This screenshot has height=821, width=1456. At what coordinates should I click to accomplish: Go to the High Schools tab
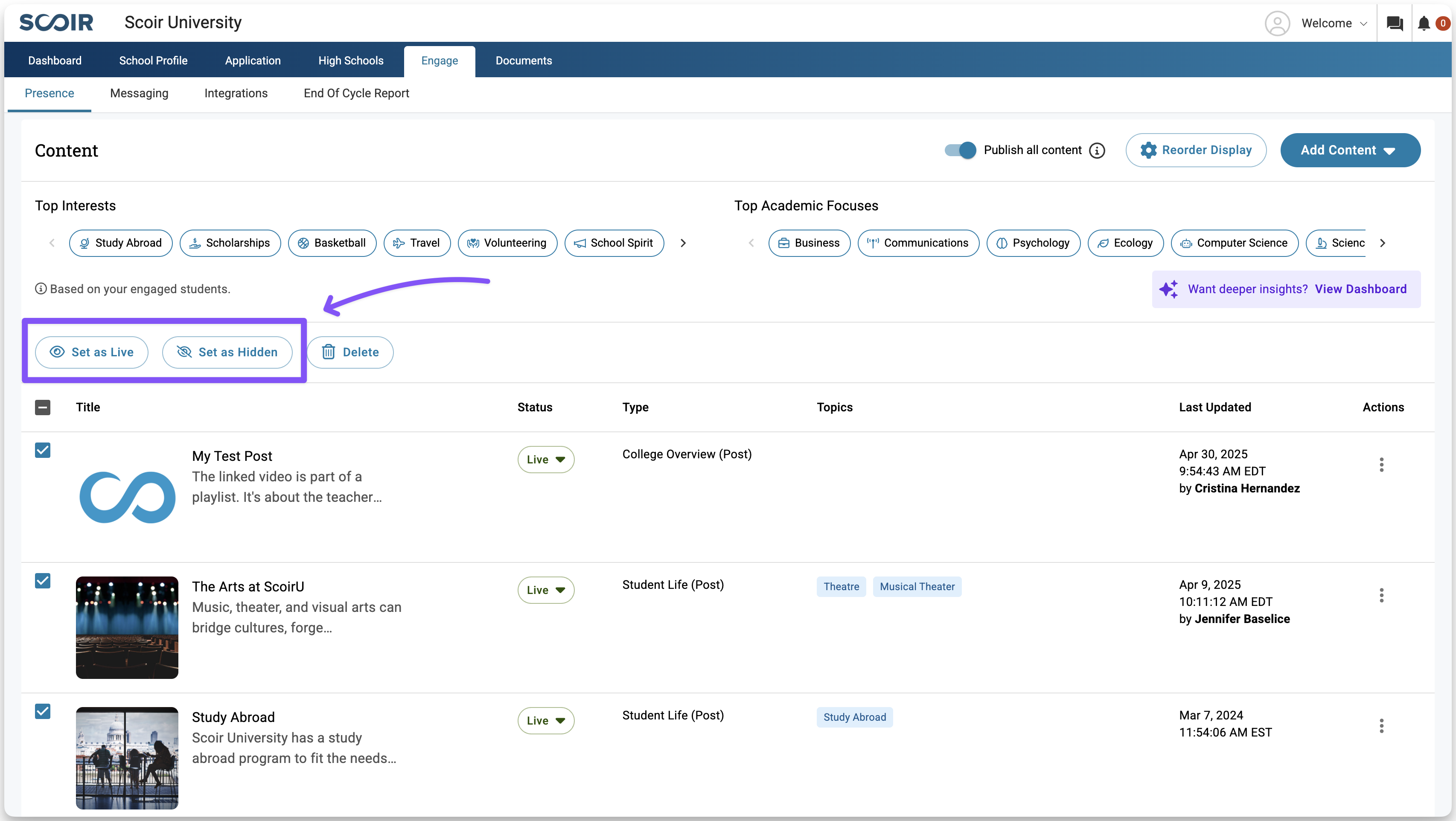click(350, 61)
